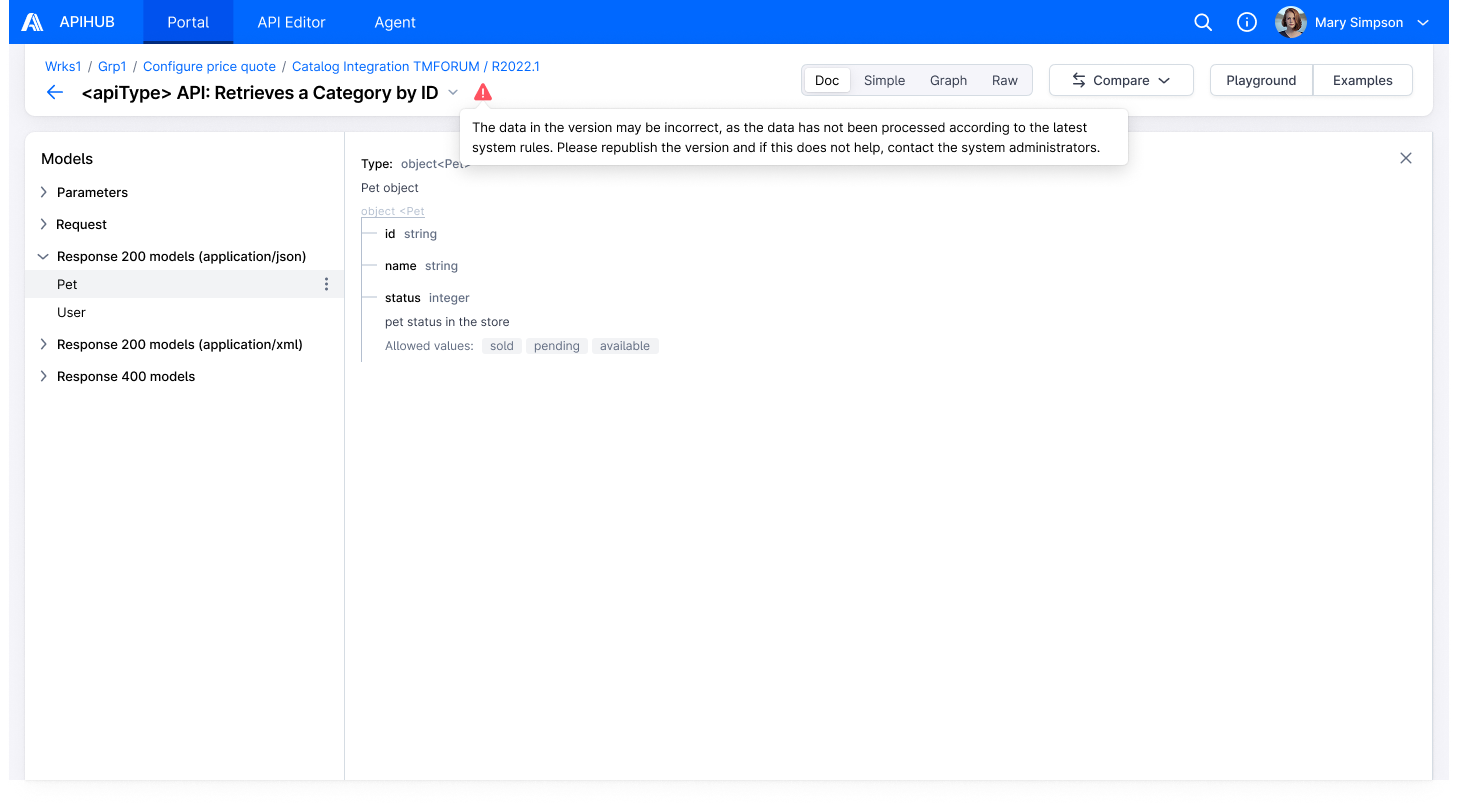Click the Models panel heading

coord(67,159)
